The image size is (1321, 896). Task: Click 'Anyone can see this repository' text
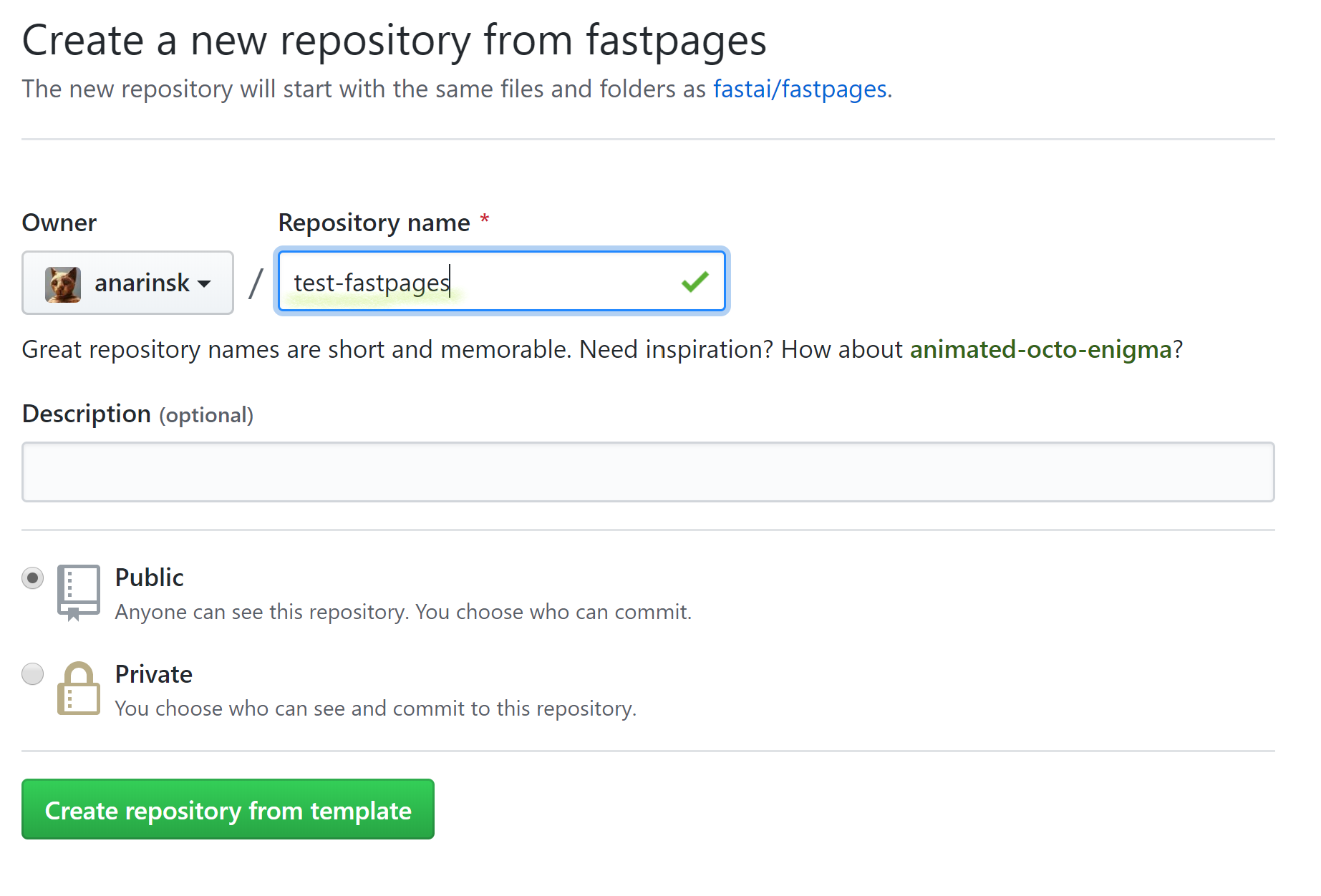click(x=403, y=612)
